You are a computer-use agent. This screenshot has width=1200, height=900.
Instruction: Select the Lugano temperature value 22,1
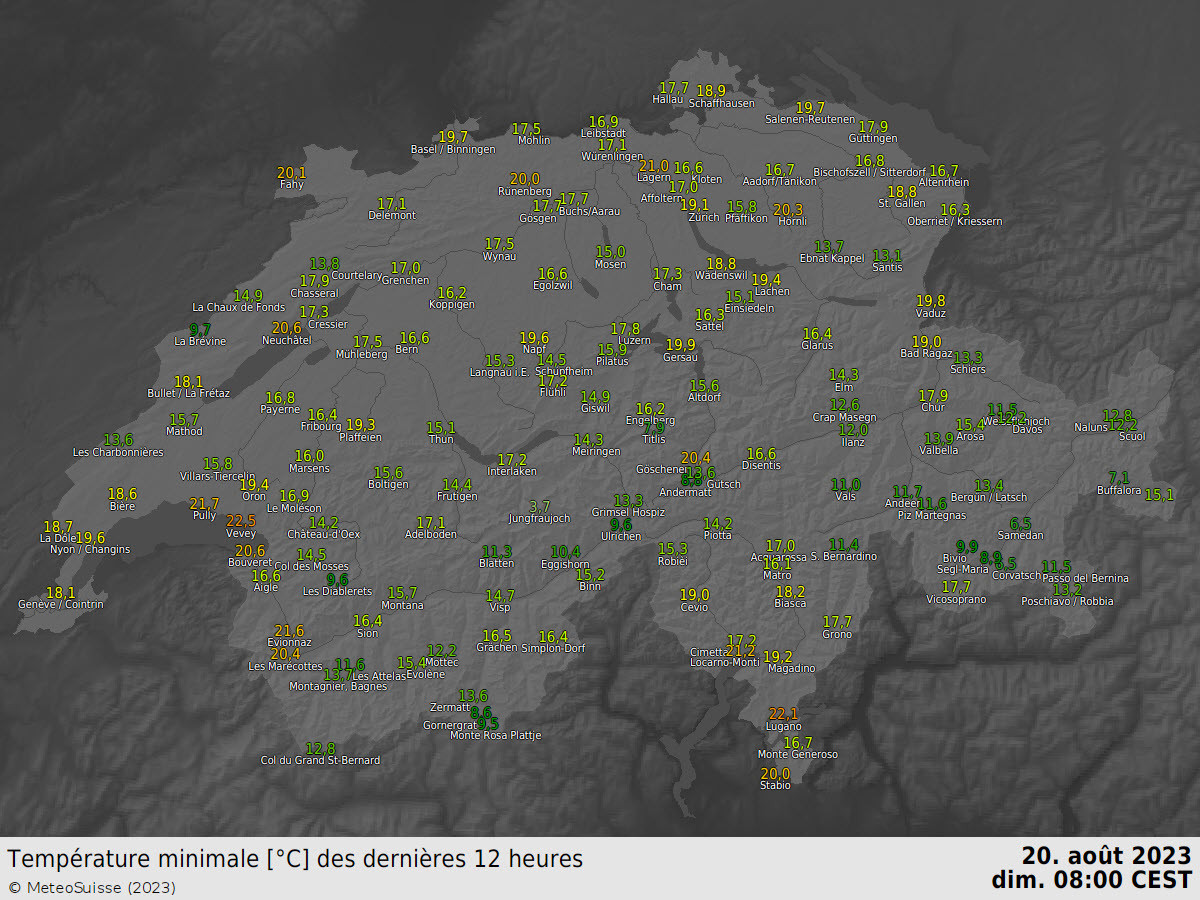pyautogui.click(x=783, y=714)
